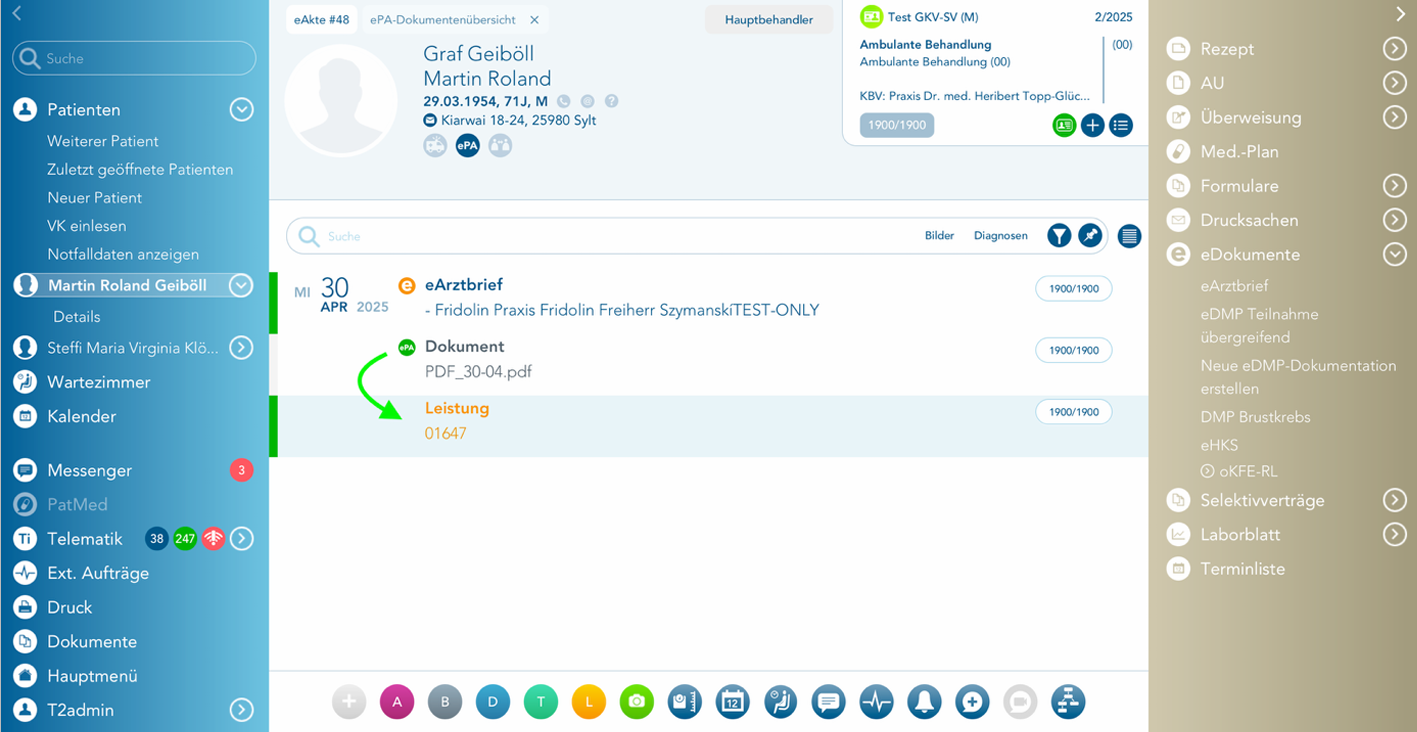Click the ePA badge under patient address
Viewport: 1417px width, 732px height.
click(x=467, y=145)
